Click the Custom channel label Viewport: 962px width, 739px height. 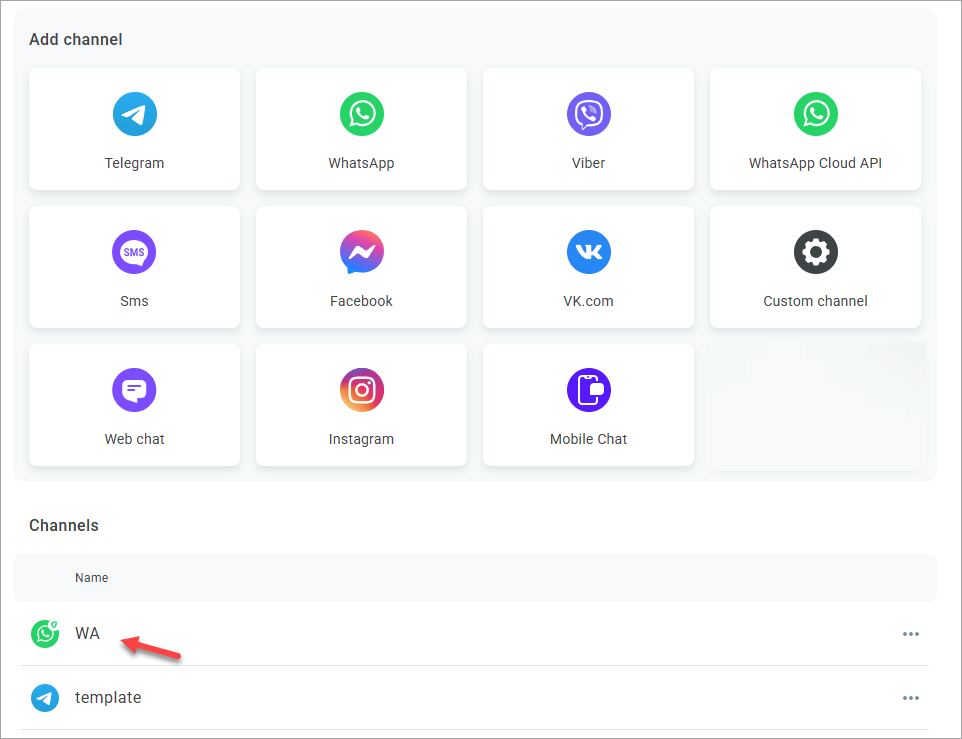pos(815,301)
